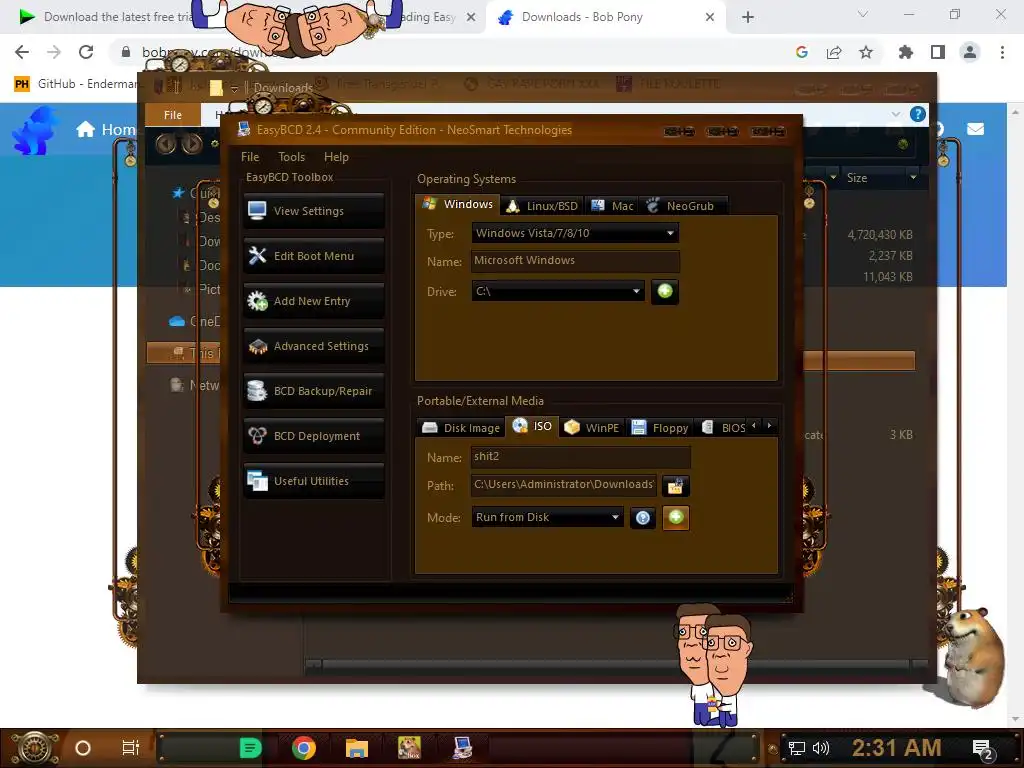The width and height of the screenshot is (1024, 768).
Task: Switch to BIOS tab
Action: [x=724, y=428]
